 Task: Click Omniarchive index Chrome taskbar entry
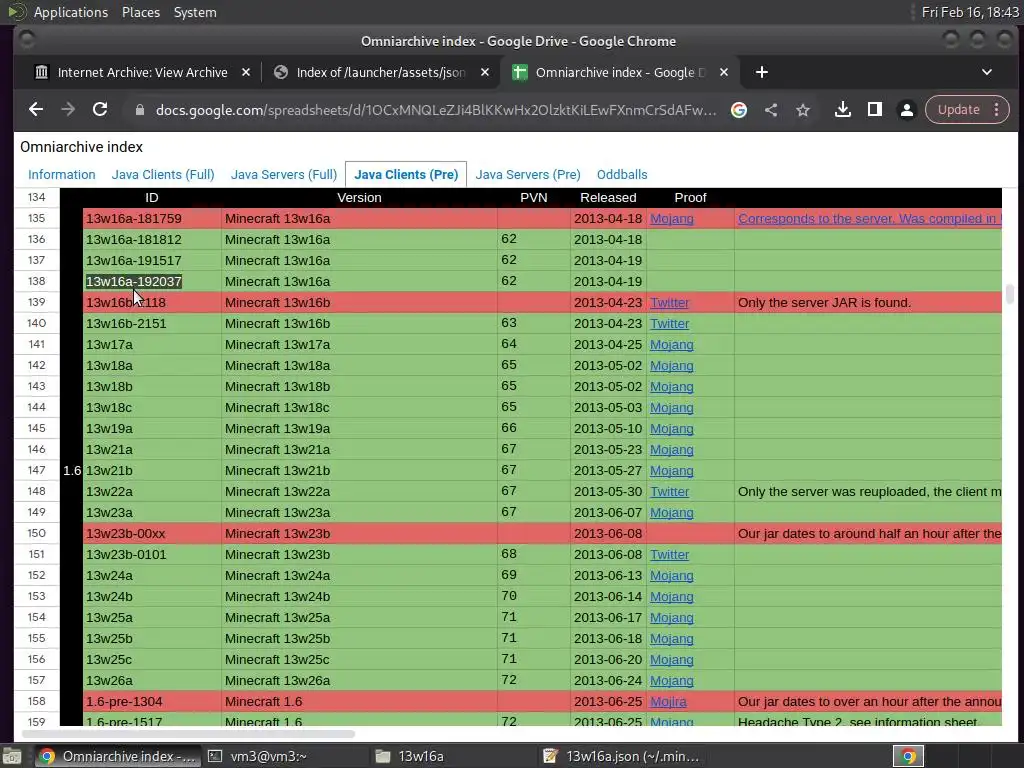click(x=118, y=756)
